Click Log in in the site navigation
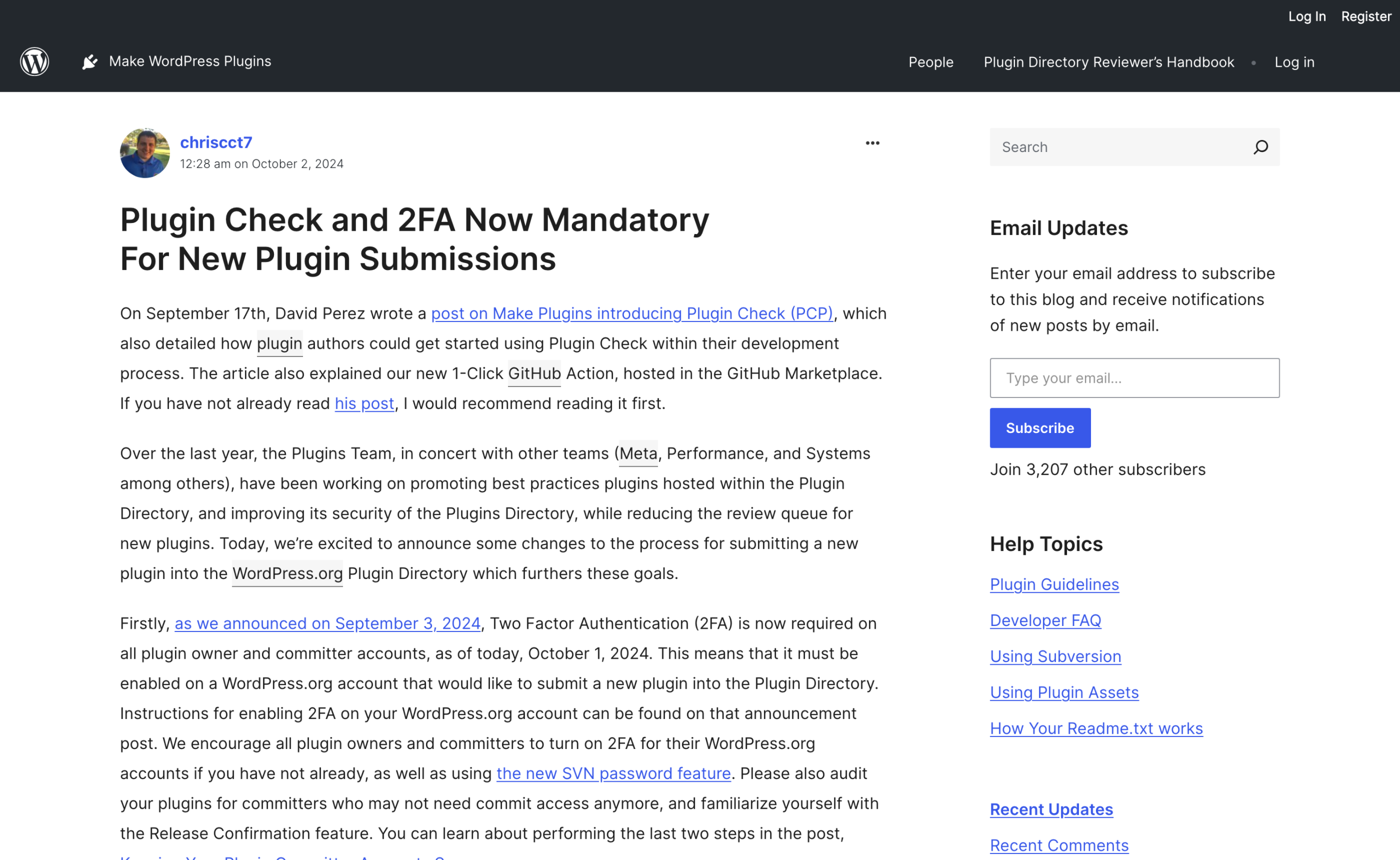 1294,62
